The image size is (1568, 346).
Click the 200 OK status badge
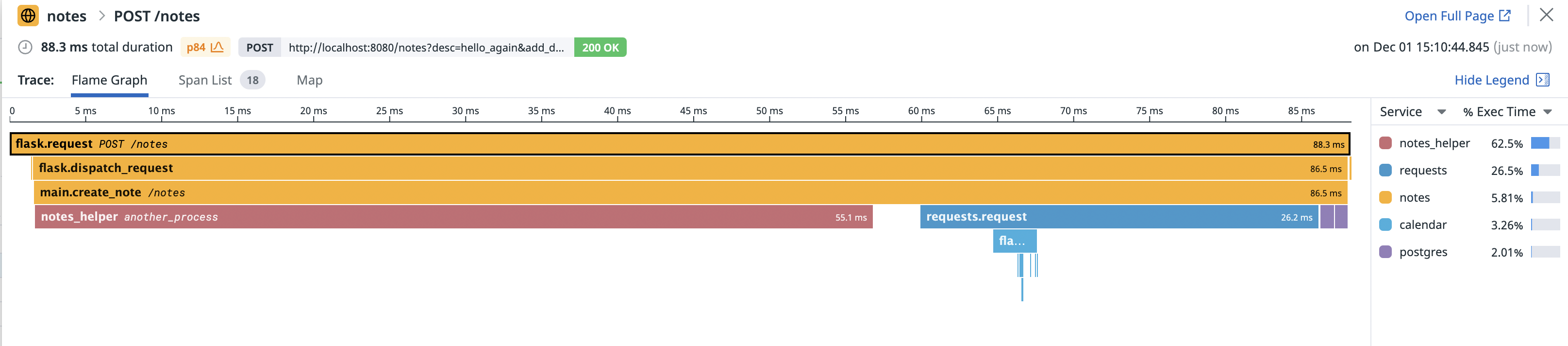pos(600,47)
